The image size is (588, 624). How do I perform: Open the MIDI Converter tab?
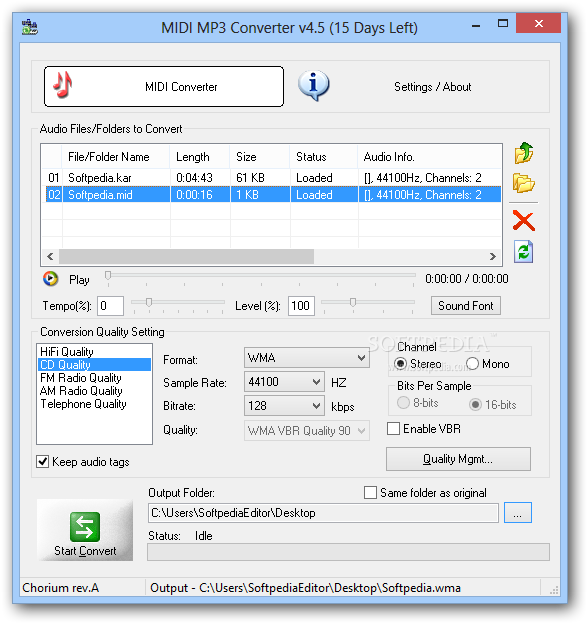[x=164, y=87]
